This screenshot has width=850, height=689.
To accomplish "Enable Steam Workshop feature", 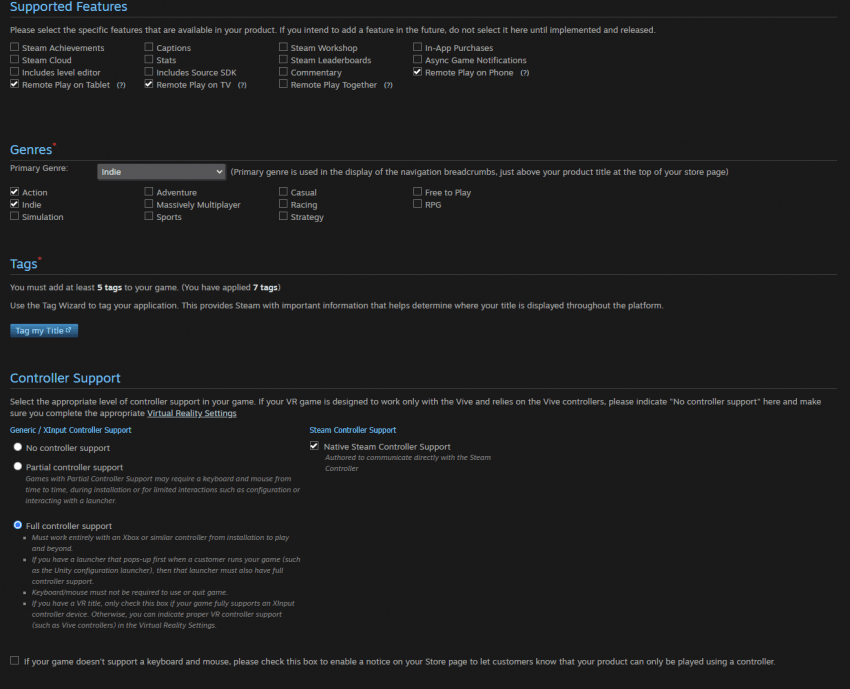I will 283,47.
